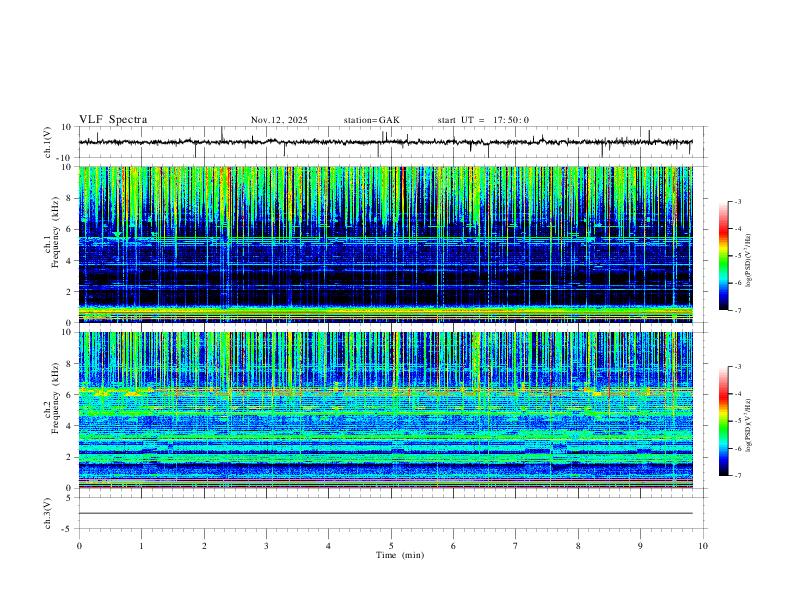Click the time axis tick label "3"
Image resolution: width=792 pixels, height=612 pixels.
click(x=266, y=546)
